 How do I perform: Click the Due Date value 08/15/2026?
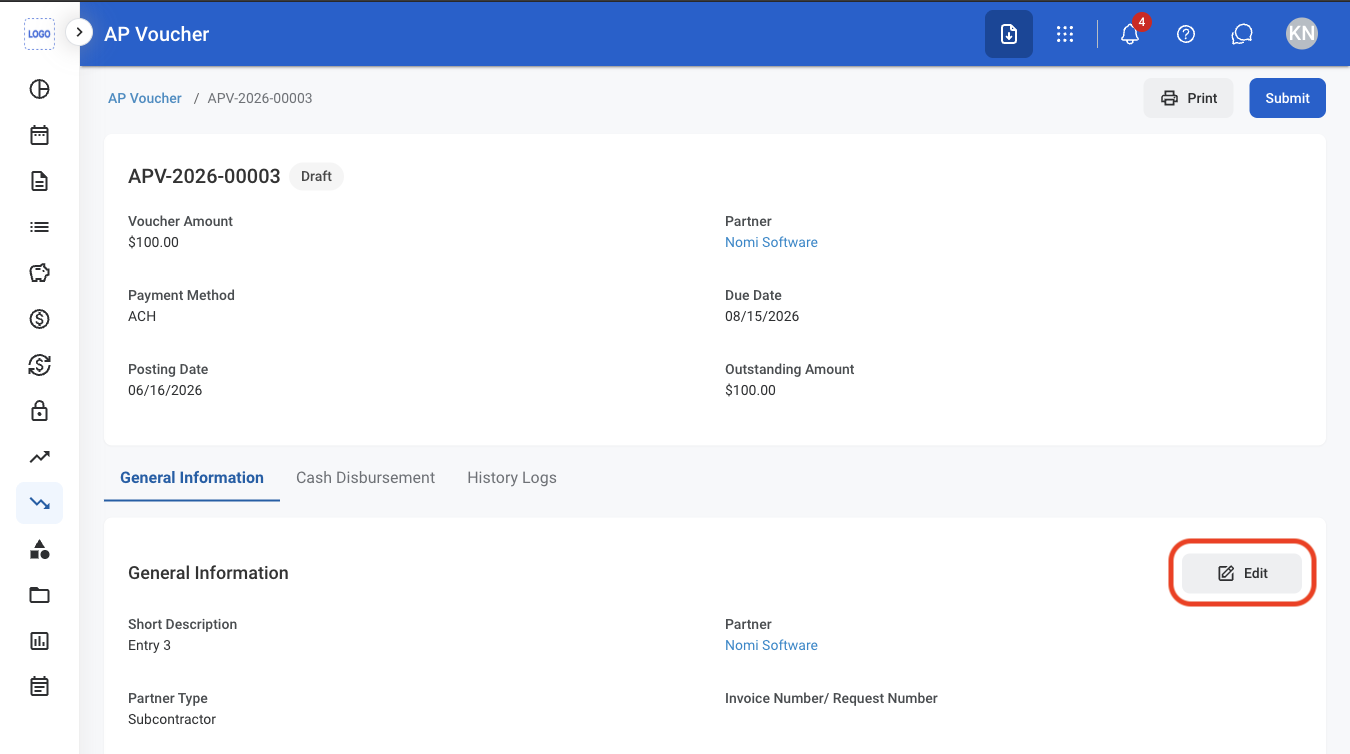[x=762, y=316]
